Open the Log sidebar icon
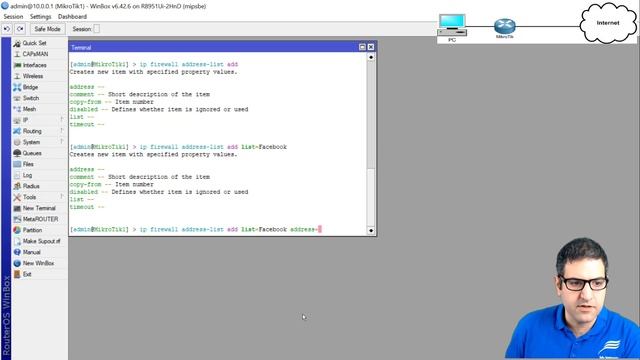This screenshot has width=640, height=360. [x=17, y=175]
